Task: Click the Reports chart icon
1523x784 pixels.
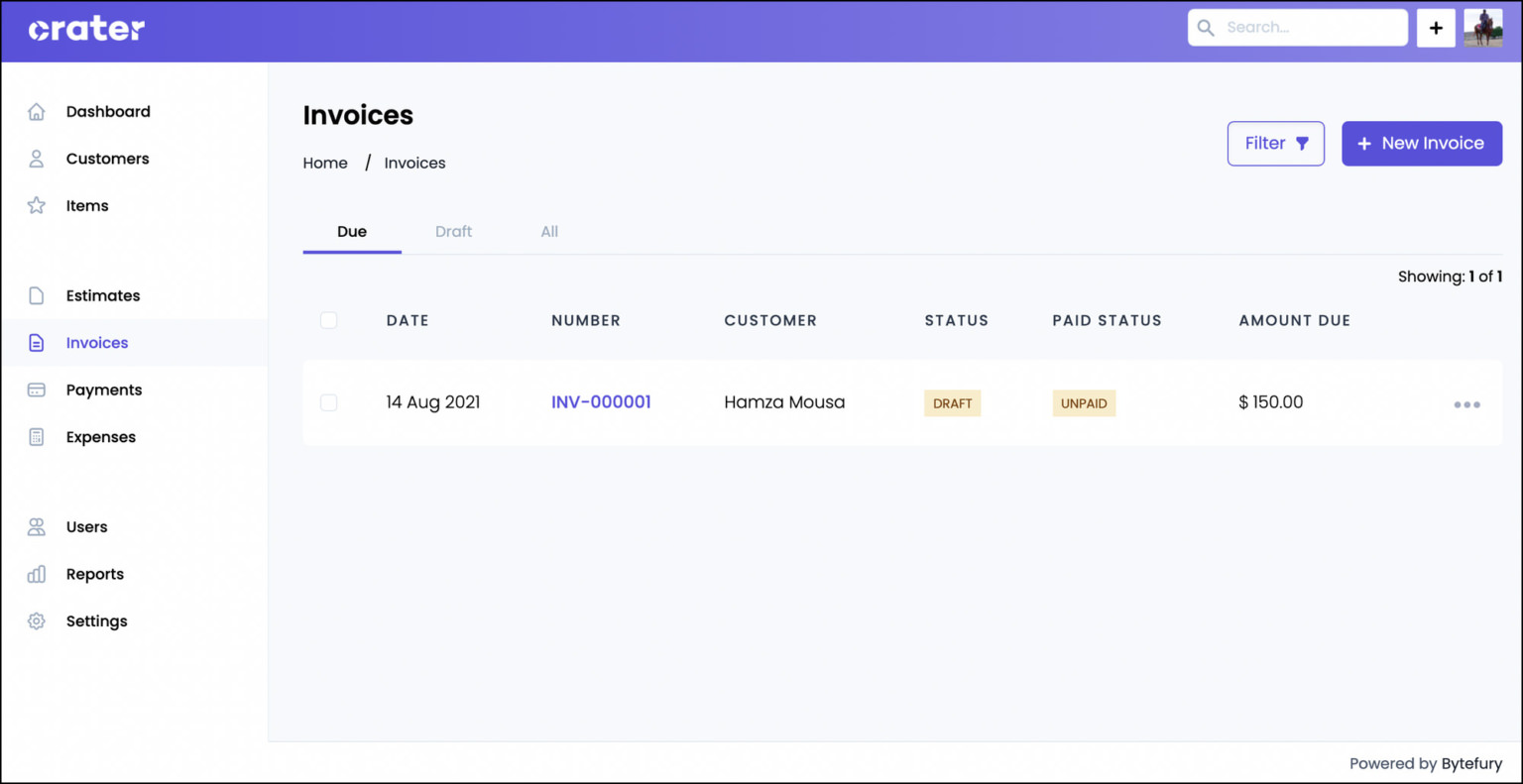Action: point(36,574)
